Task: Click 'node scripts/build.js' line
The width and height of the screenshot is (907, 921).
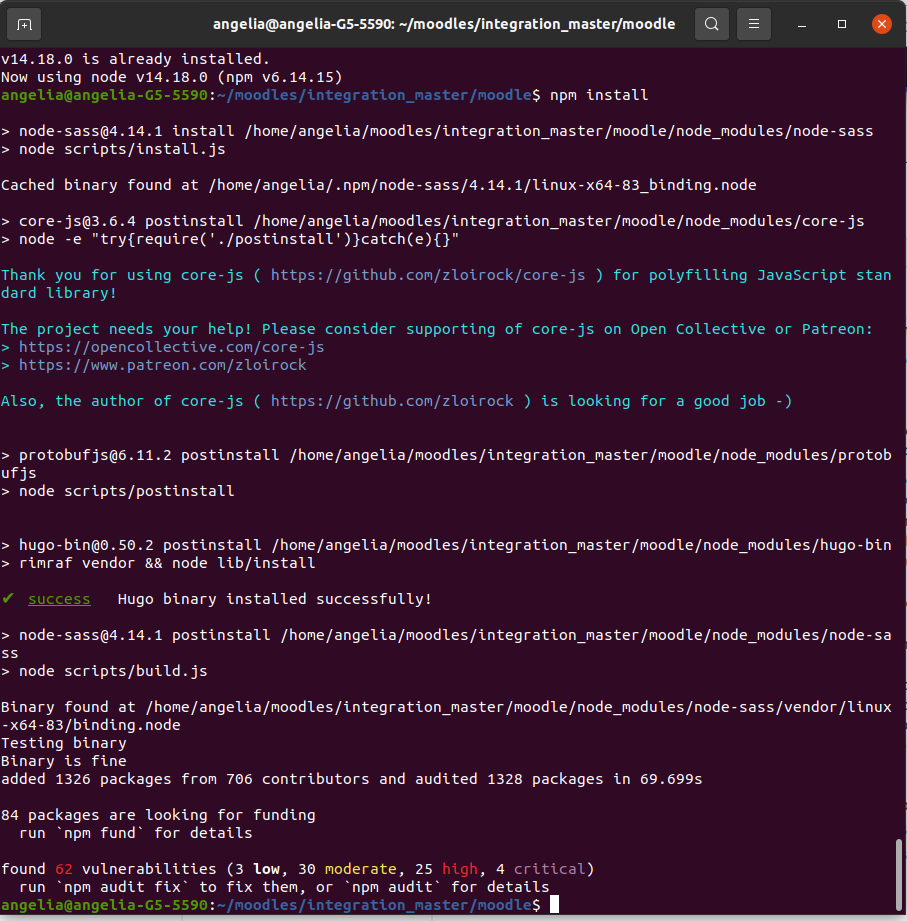Action: pos(104,671)
